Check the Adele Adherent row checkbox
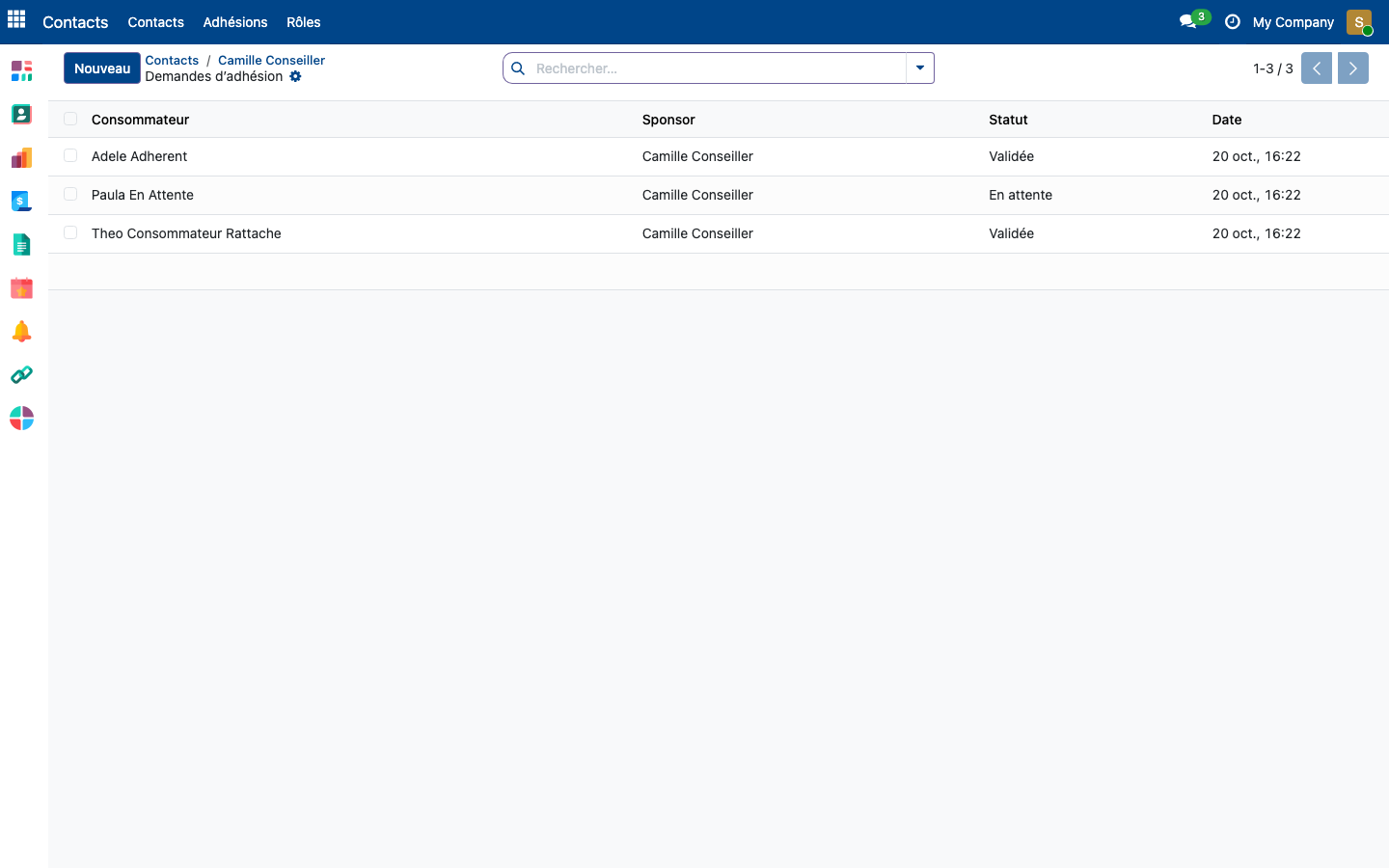 (x=70, y=155)
